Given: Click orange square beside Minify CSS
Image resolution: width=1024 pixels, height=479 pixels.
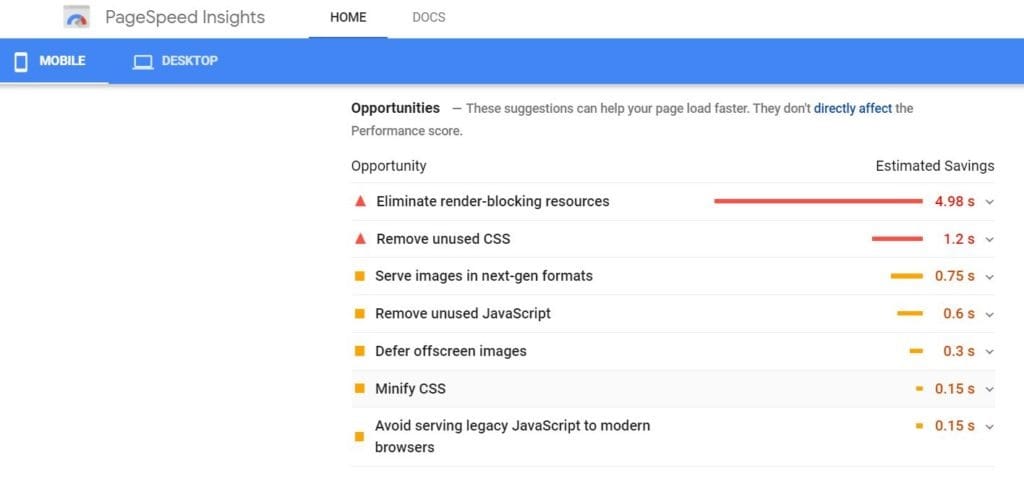Looking at the screenshot, I should [359, 388].
